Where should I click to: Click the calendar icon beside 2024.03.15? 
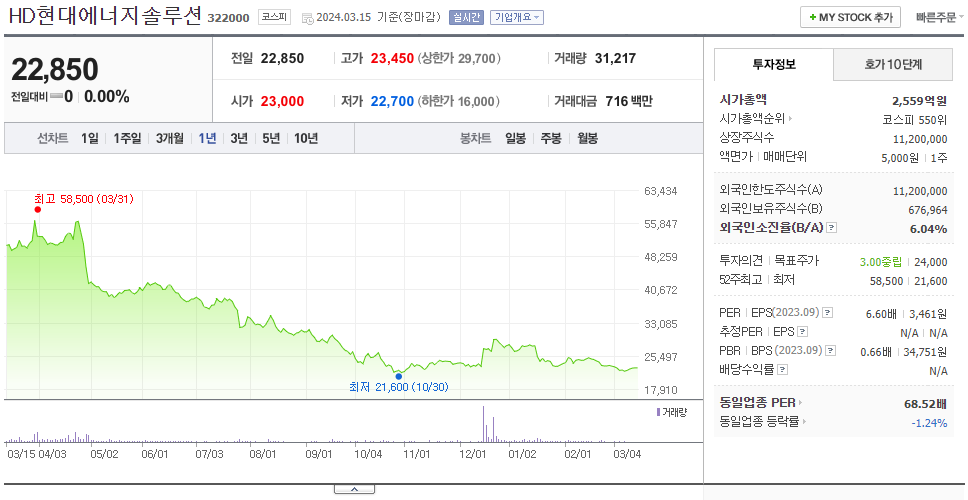307,19
